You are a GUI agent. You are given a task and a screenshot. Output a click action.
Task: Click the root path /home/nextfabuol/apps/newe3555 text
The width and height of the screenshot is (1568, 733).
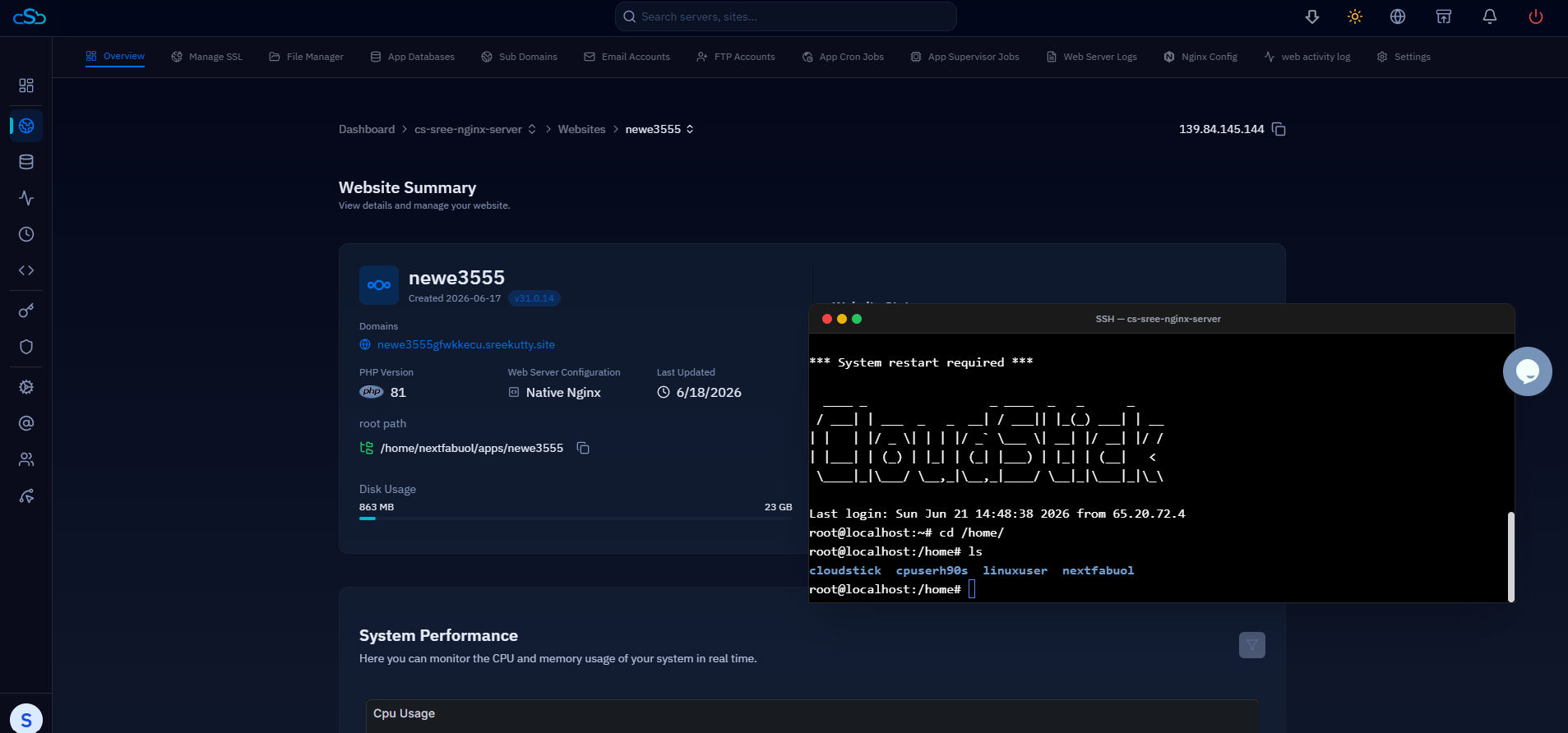[x=472, y=448]
